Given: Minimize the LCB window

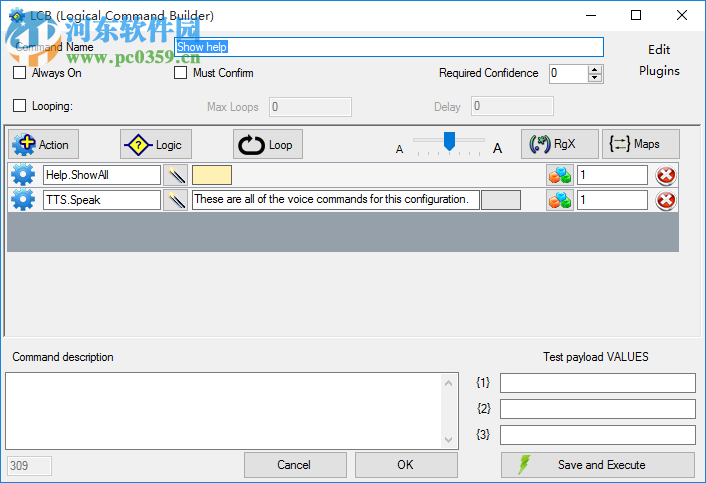Looking at the screenshot, I should click(591, 15).
